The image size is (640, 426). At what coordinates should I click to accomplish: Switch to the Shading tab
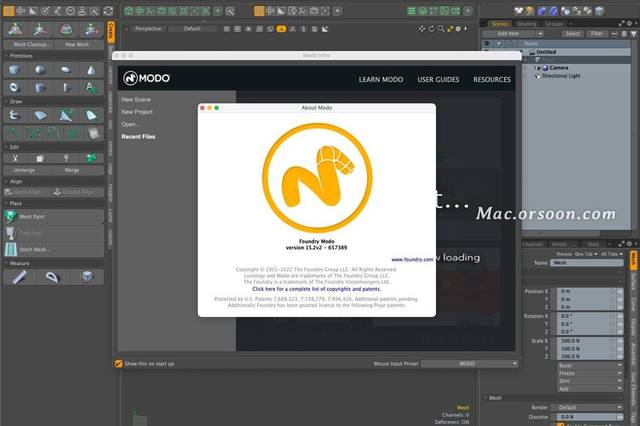[527, 24]
